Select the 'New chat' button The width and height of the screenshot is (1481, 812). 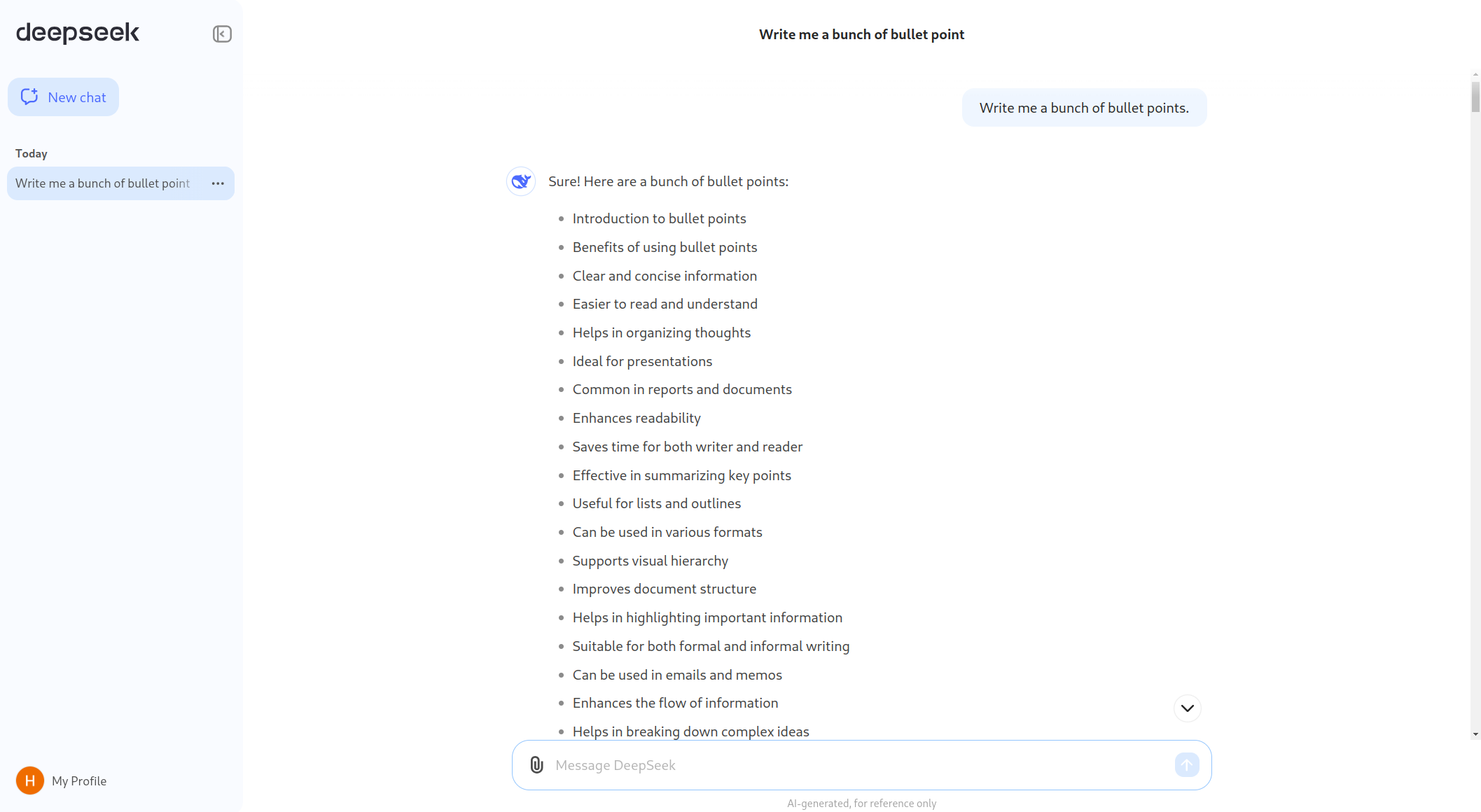click(x=63, y=96)
